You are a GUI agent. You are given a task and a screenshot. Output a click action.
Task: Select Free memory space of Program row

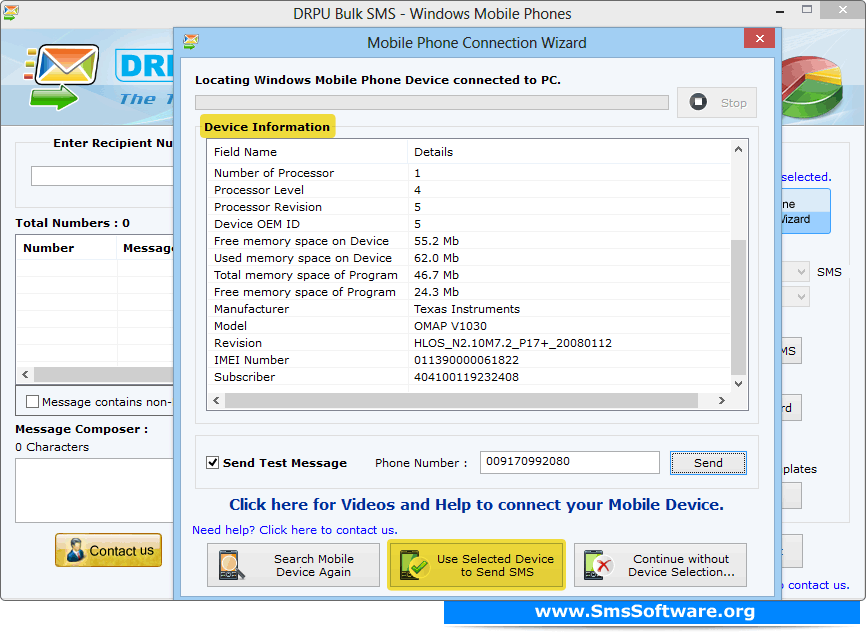click(469, 292)
